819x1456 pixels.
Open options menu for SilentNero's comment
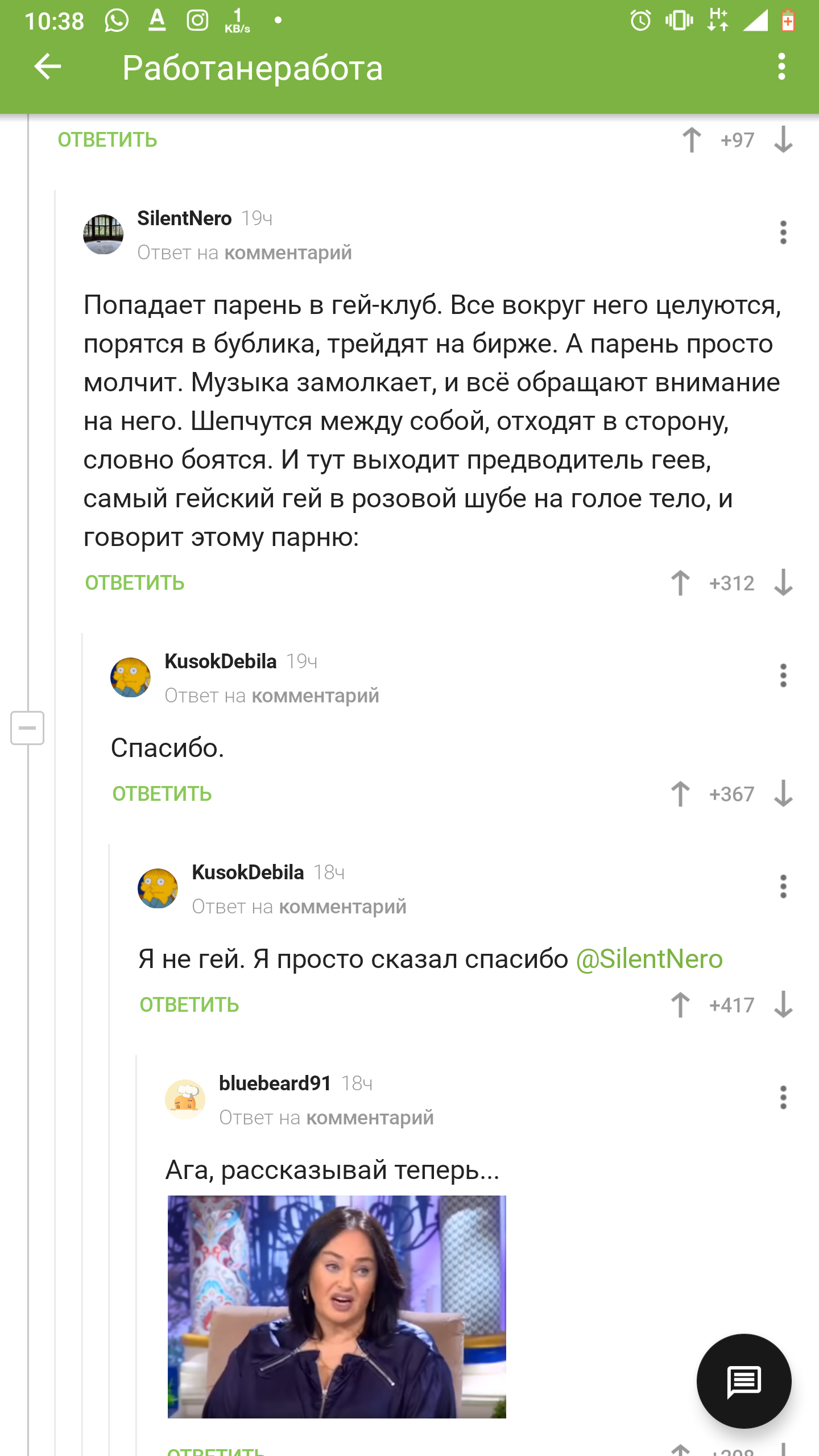(x=783, y=233)
